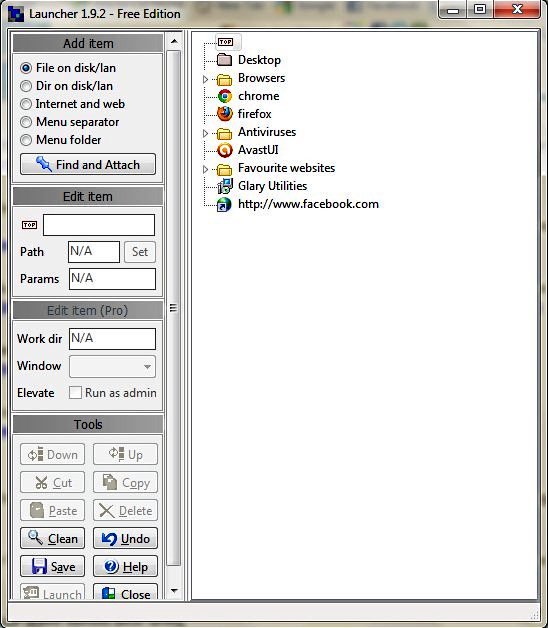Open the Window mode dropdown
Viewport: 548px width, 628px height.
click(x=112, y=366)
